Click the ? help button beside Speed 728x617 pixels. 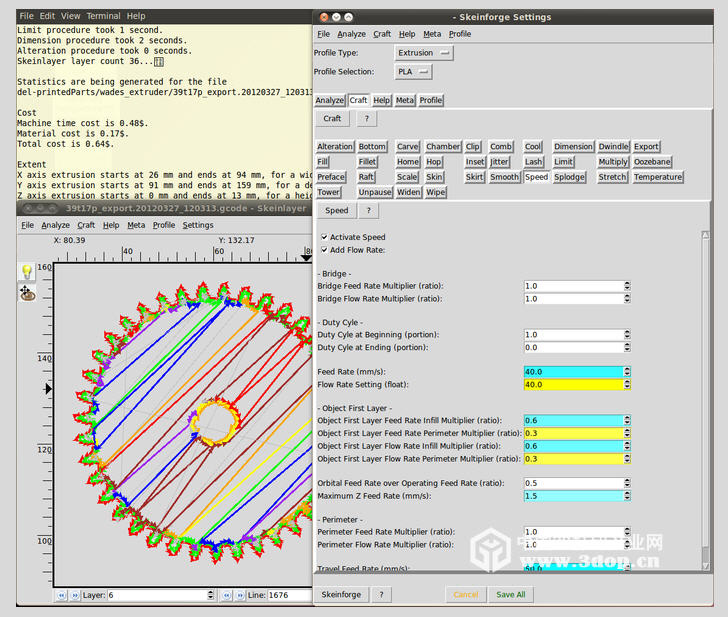(369, 210)
